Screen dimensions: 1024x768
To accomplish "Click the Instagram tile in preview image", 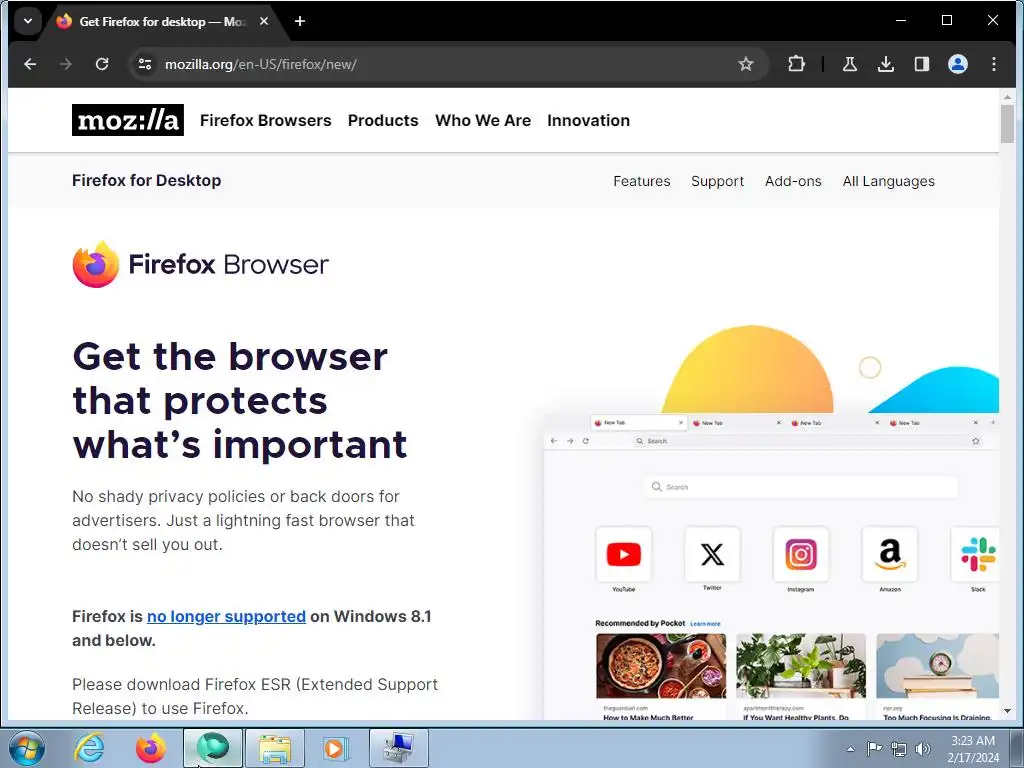I will coord(801,554).
